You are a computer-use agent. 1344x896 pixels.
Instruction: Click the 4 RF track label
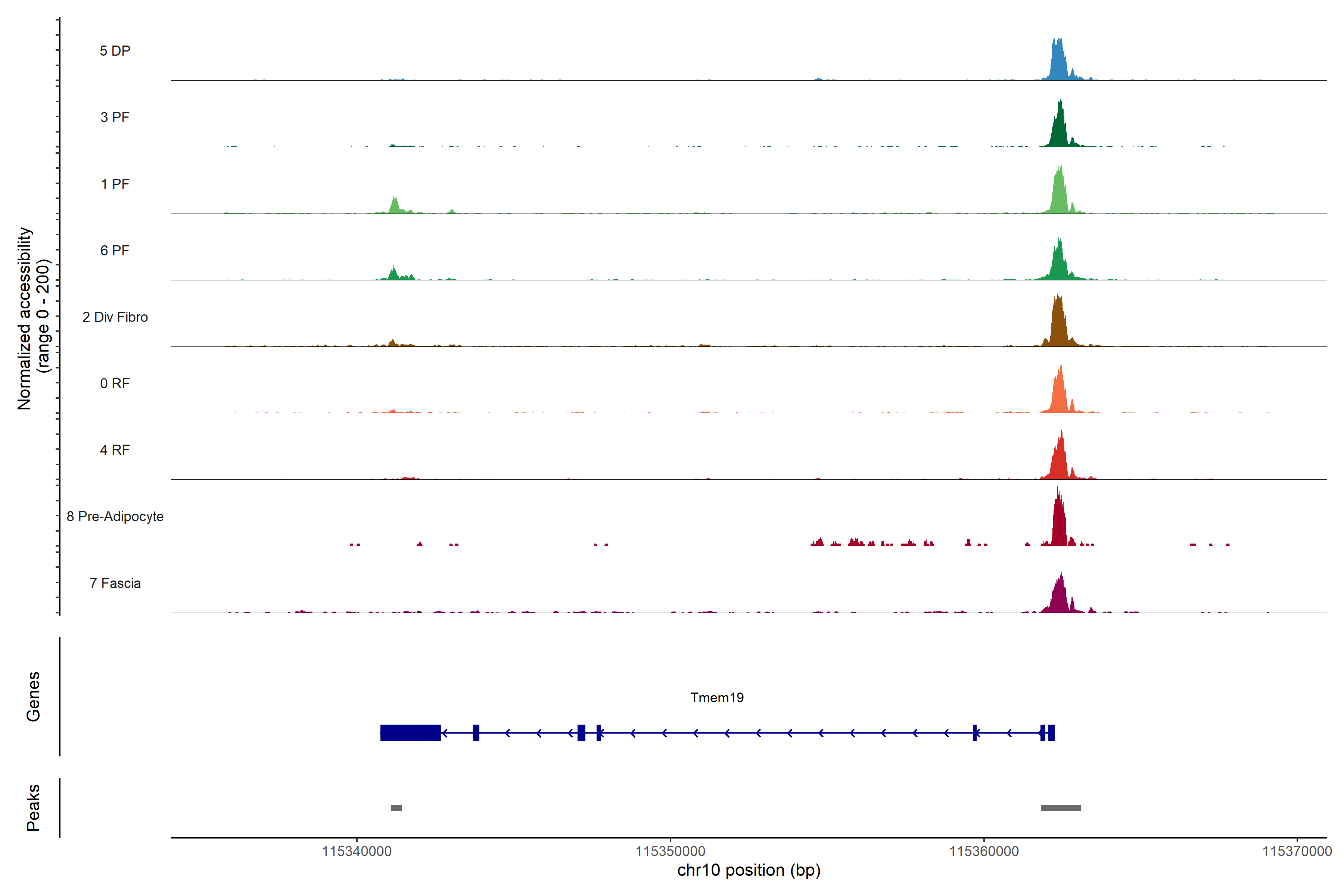115,450
